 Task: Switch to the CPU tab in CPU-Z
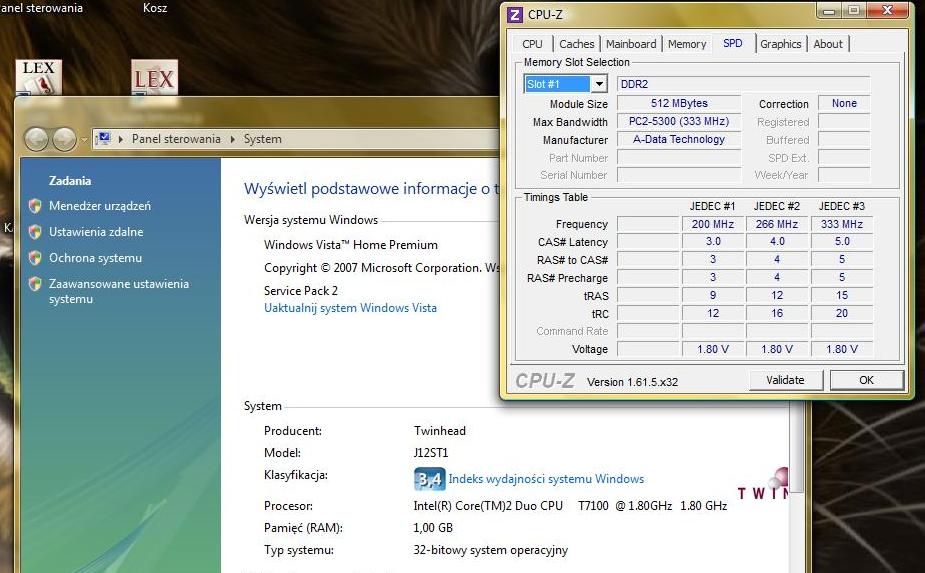tap(532, 44)
